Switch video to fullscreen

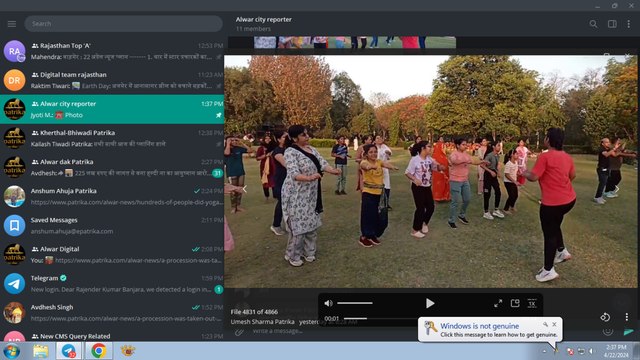(498, 303)
